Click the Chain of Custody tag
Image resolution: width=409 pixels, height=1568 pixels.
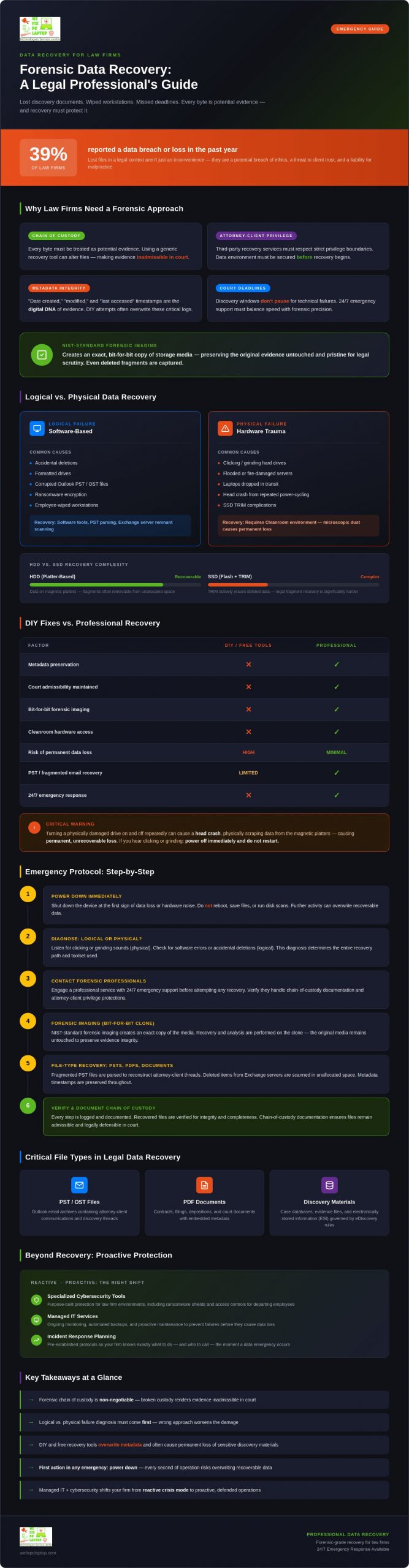point(56,235)
